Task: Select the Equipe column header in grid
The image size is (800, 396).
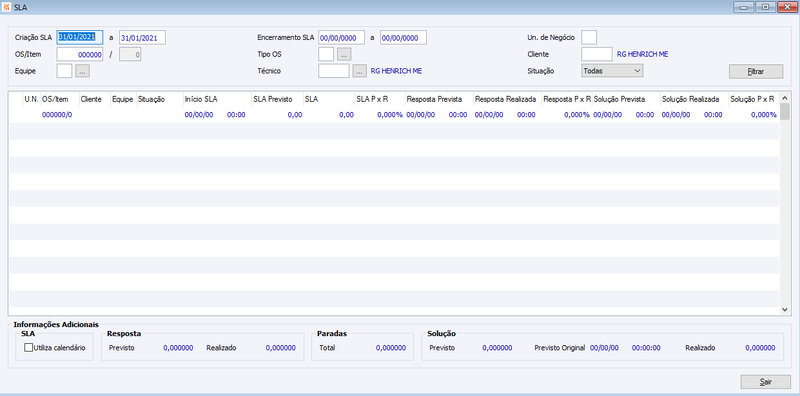Action: click(123, 100)
